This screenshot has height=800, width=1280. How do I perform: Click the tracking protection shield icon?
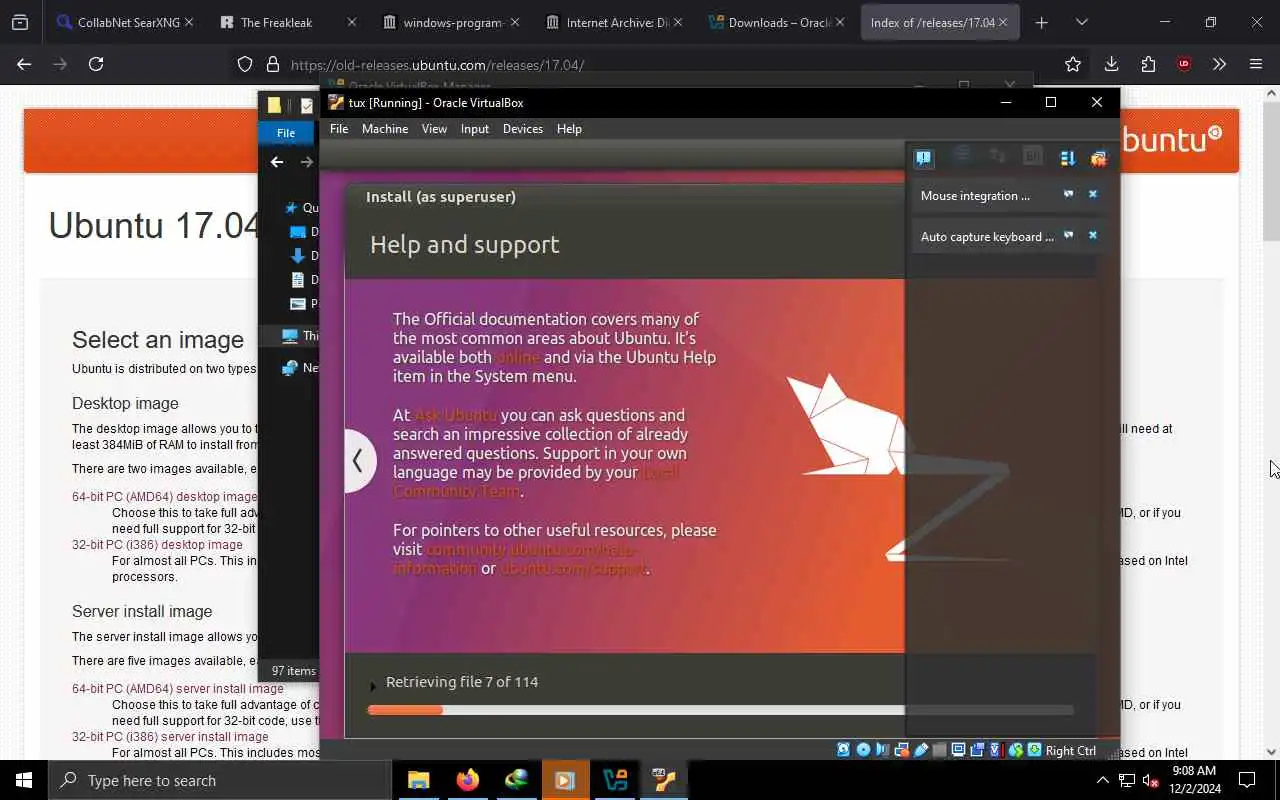pyautogui.click(x=245, y=64)
